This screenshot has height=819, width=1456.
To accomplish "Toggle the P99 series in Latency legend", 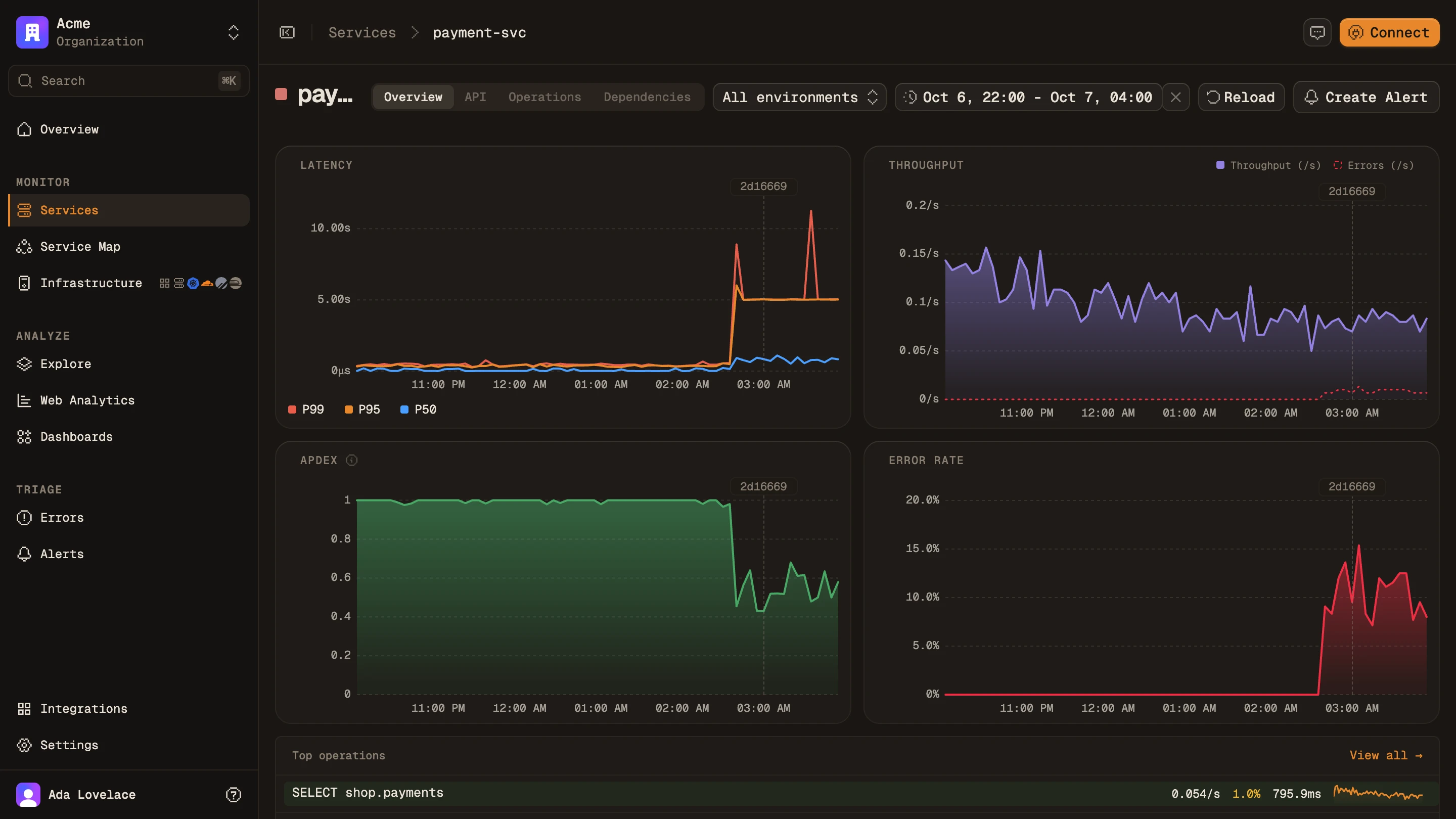I will 306,410.
